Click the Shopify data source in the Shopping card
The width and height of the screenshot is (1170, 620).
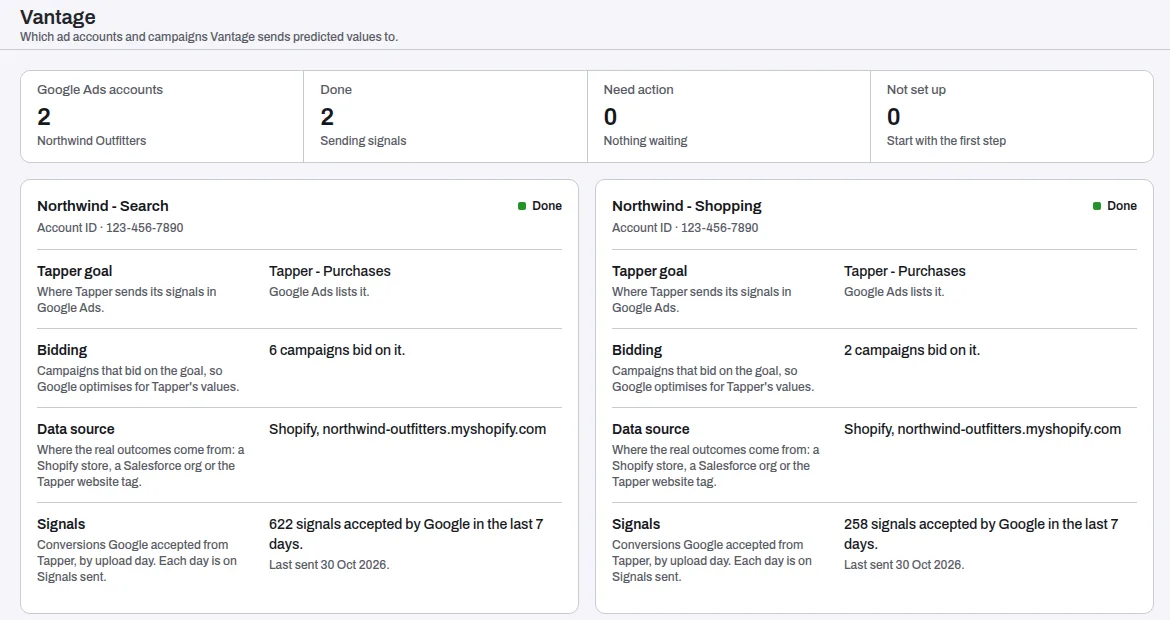click(982, 429)
